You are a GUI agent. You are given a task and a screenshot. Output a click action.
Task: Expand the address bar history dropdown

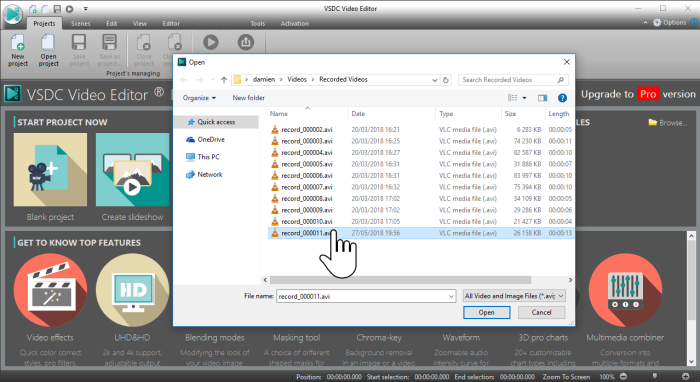pos(434,80)
